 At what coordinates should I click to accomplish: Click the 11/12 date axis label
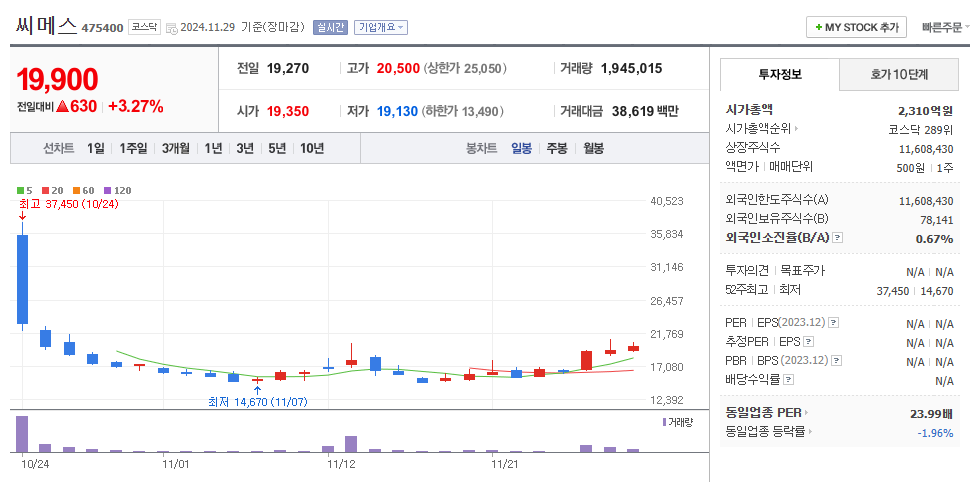[341, 464]
